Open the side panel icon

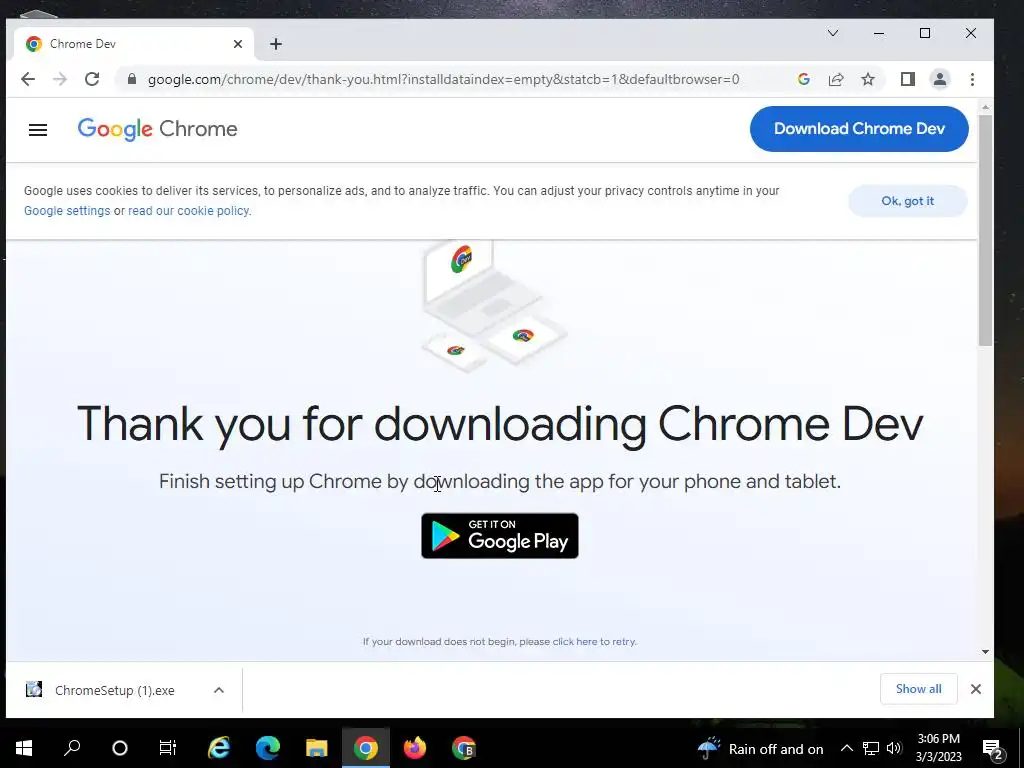(x=907, y=79)
